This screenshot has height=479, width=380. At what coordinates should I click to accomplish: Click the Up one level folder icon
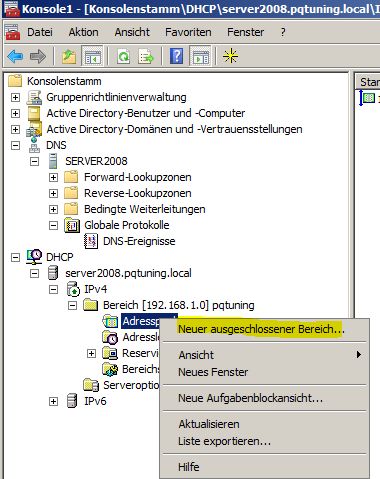coord(69,56)
